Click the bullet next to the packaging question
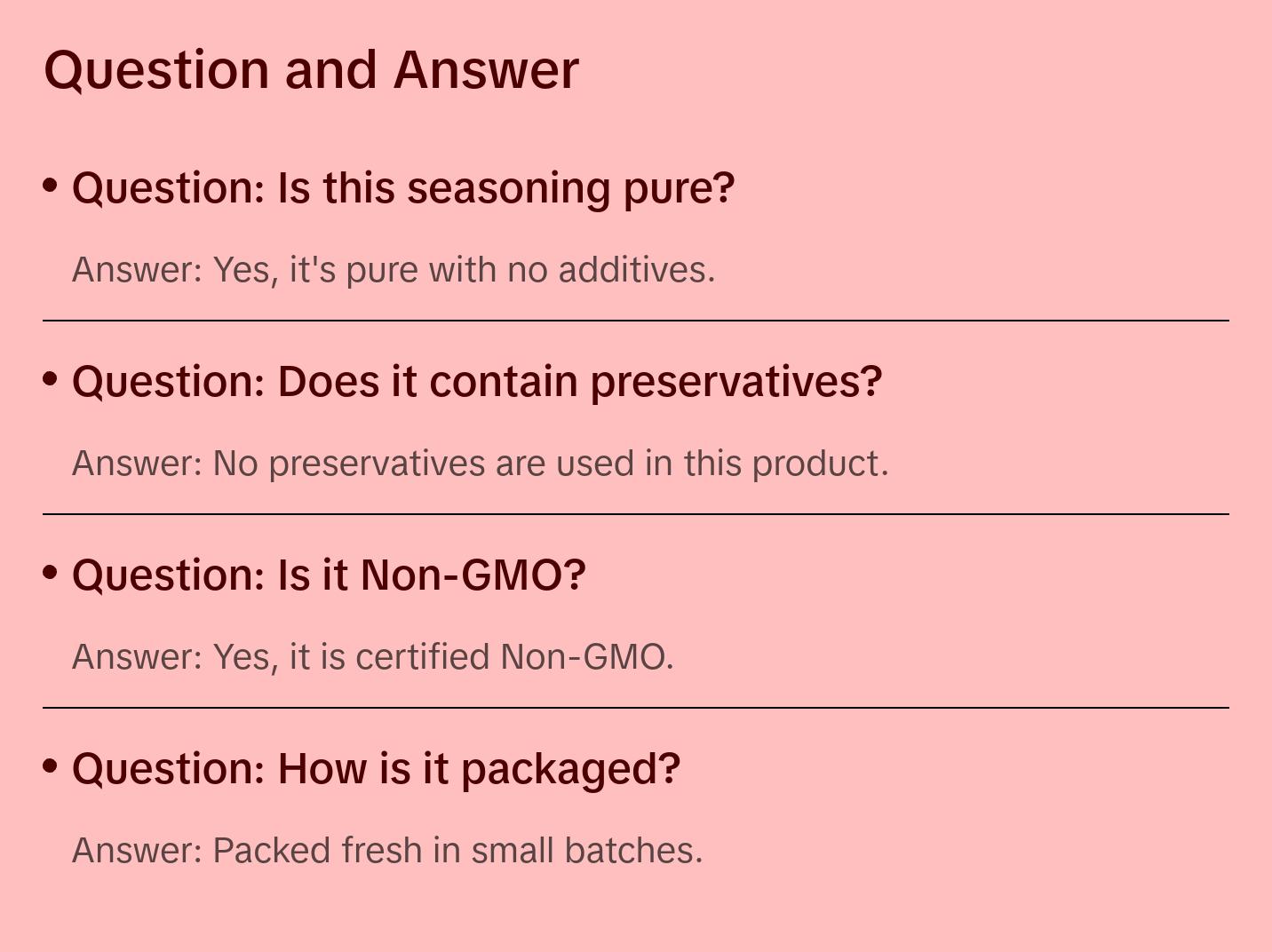The width and height of the screenshot is (1272, 952). coord(51,766)
